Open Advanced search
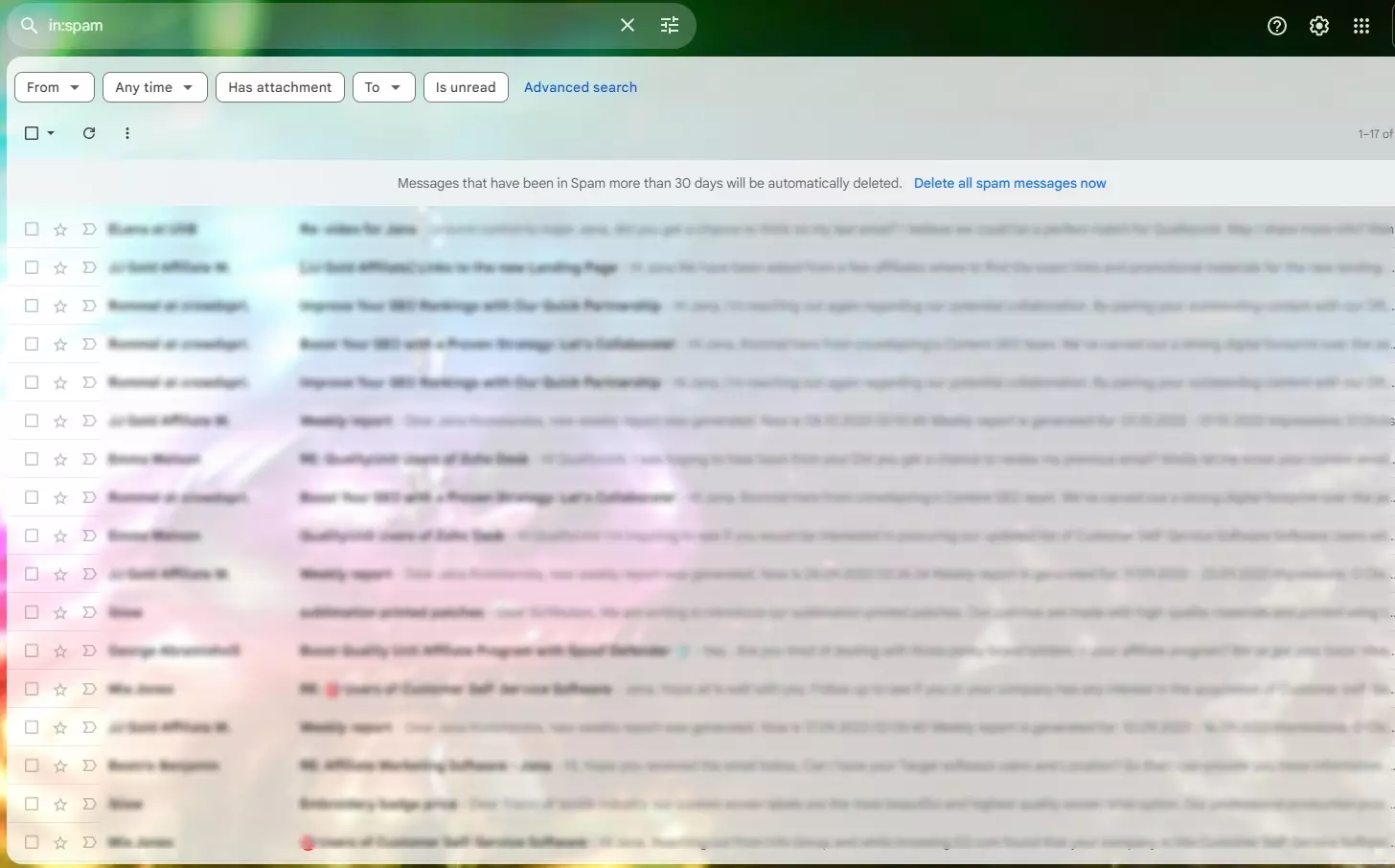Image resolution: width=1395 pixels, height=868 pixels. pyautogui.click(x=580, y=87)
